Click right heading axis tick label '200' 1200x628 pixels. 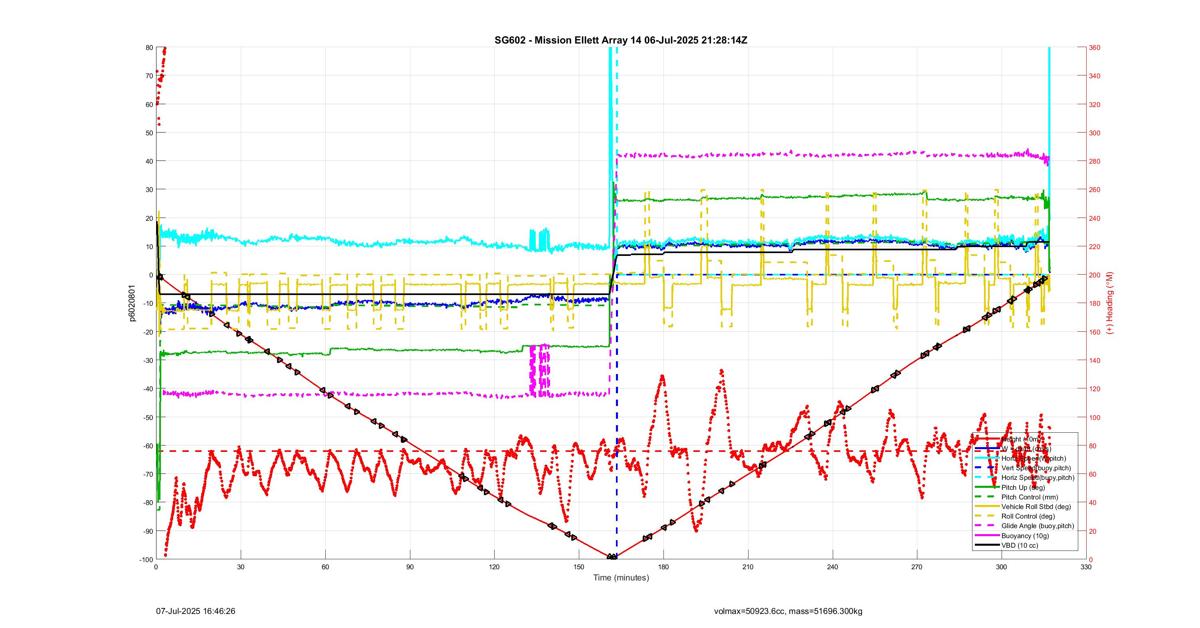pos(1095,275)
